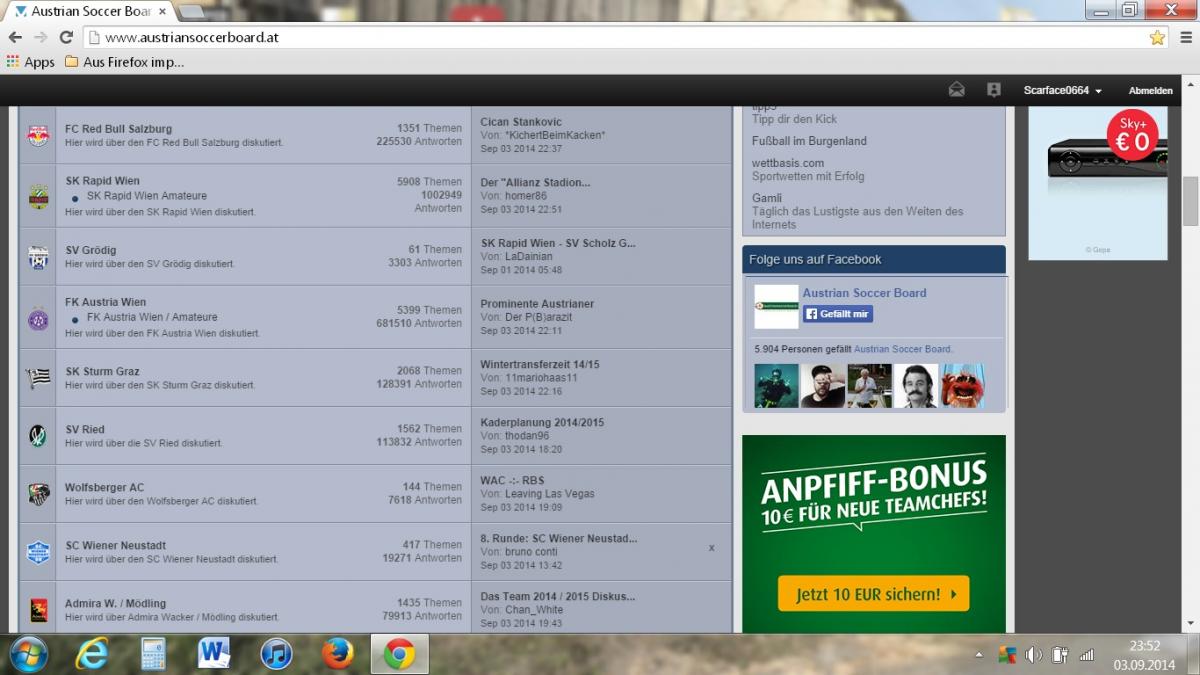Open the Gamli sidebar link
The image size is (1200, 675).
[x=767, y=198]
